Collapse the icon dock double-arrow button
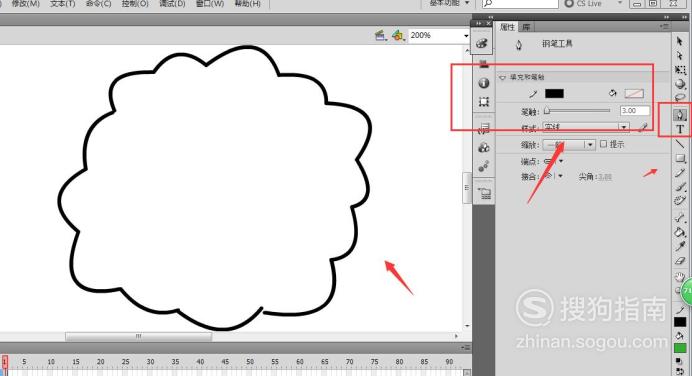The height and width of the screenshot is (376, 692). click(478, 23)
